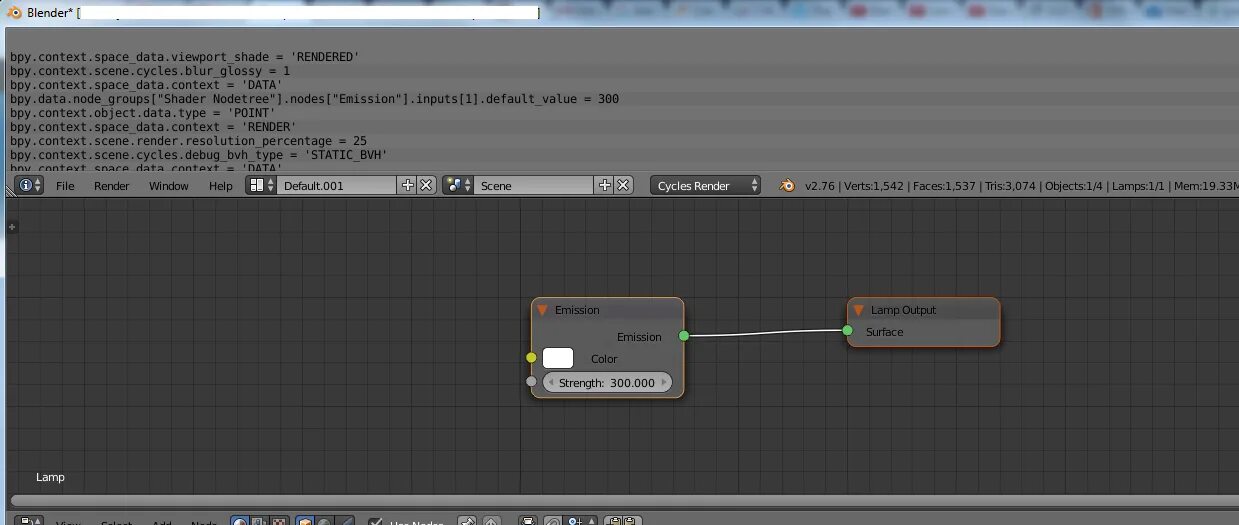Click the Verts:1,542 statistic

(874, 186)
